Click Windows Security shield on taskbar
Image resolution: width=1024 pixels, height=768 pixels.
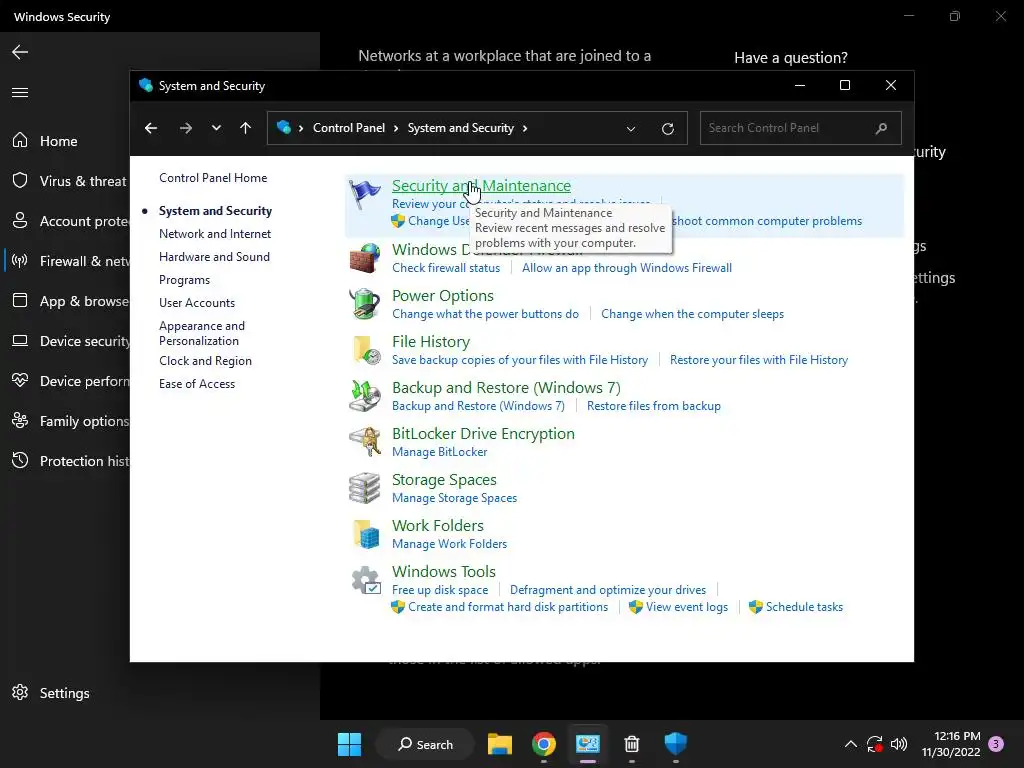click(675, 743)
